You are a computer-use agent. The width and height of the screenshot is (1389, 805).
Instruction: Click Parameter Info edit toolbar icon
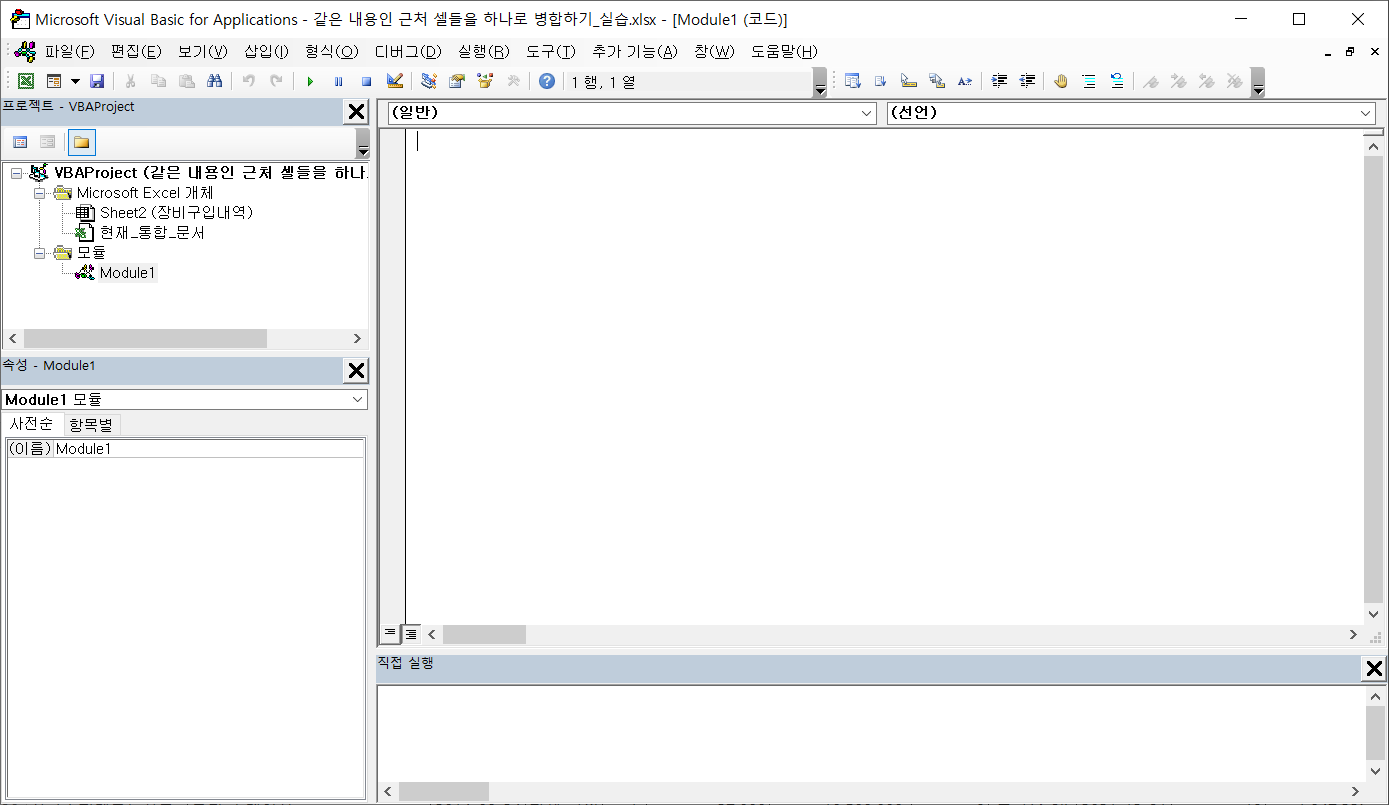coord(937,81)
